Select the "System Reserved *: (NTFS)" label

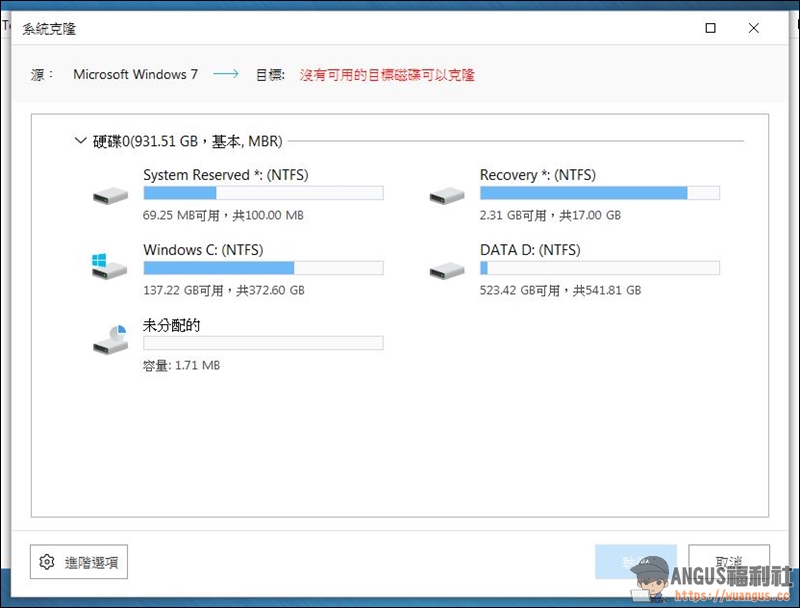(x=225, y=175)
